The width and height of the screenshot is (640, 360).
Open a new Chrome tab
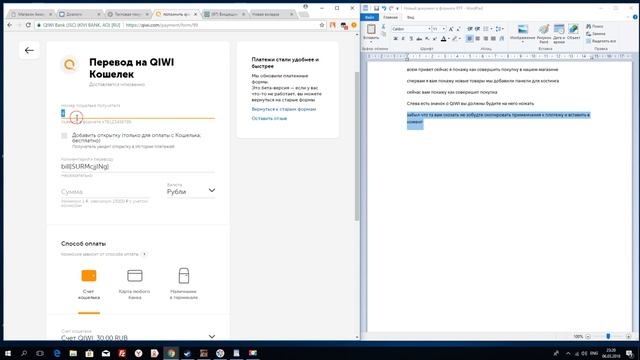click(x=304, y=14)
